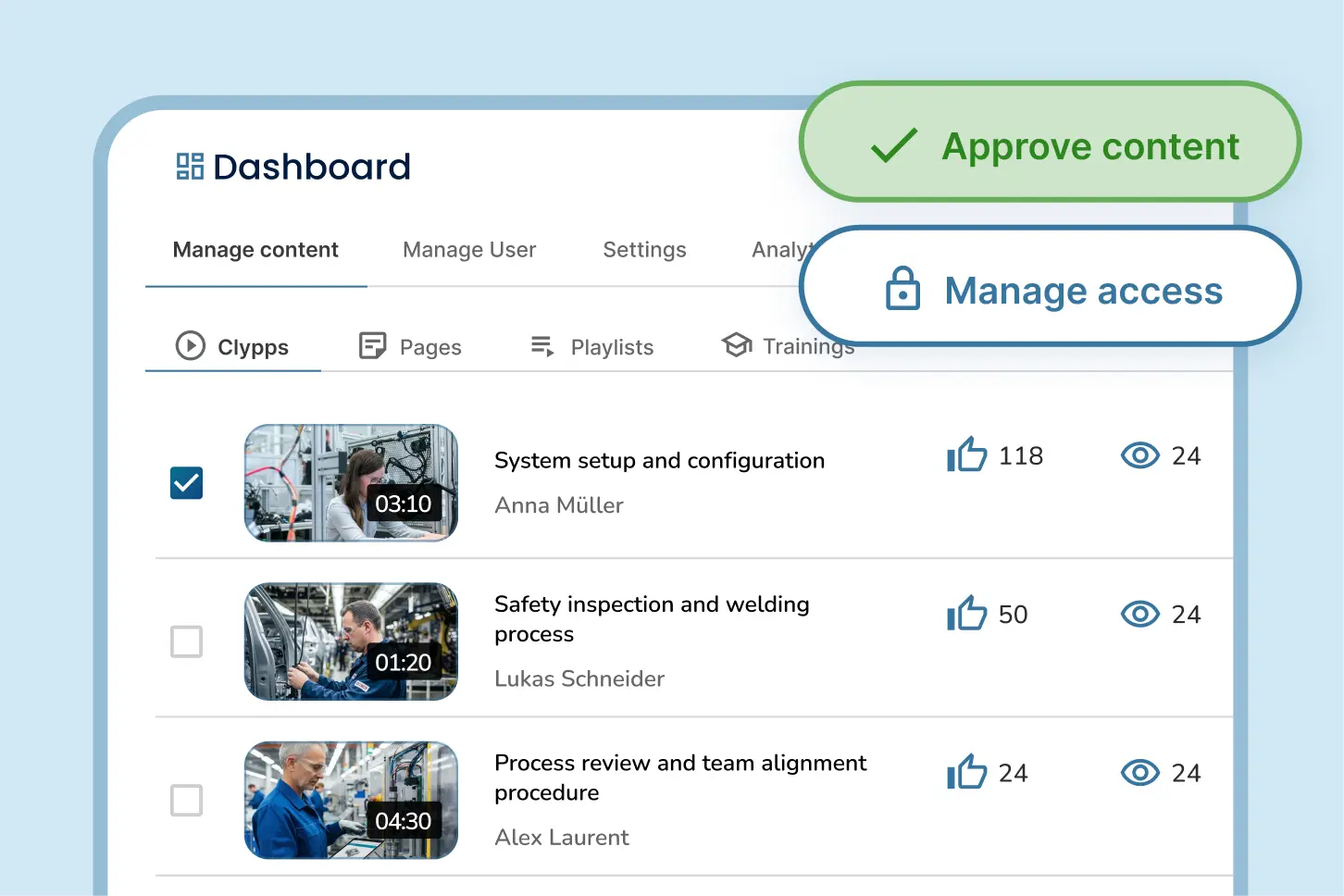This screenshot has height=896, width=1344.
Task: Like the Safety inspection and welding clip
Action: [x=966, y=614]
